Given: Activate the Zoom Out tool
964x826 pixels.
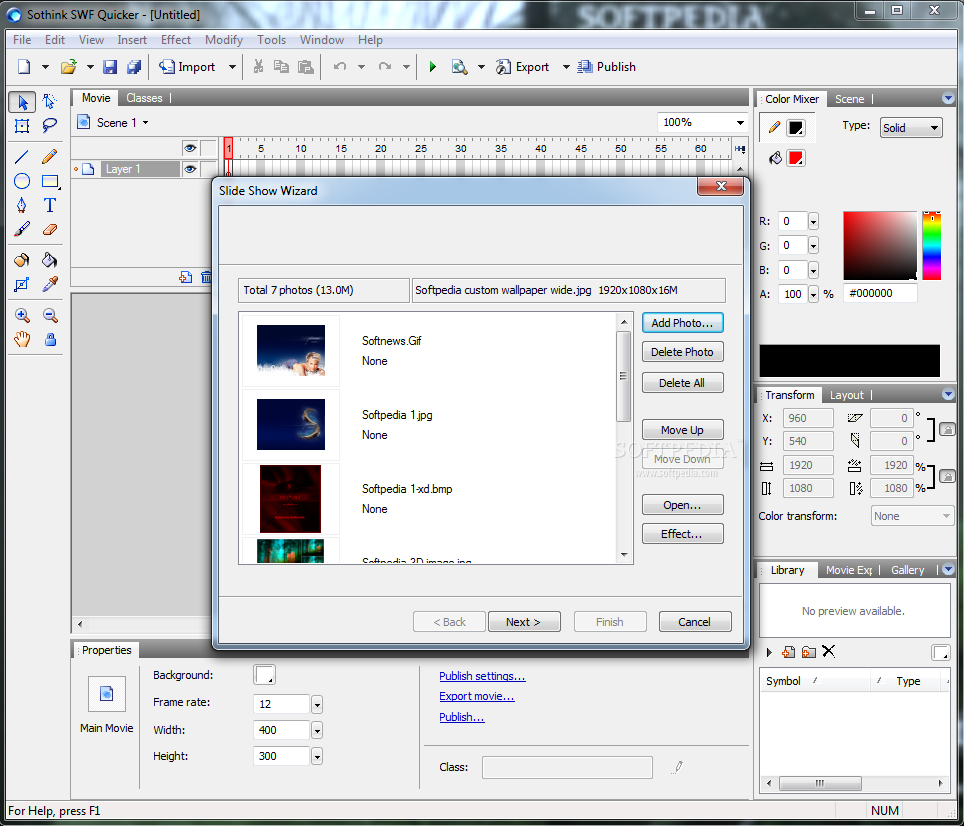Looking at the screenshot, I should [49, 315].
